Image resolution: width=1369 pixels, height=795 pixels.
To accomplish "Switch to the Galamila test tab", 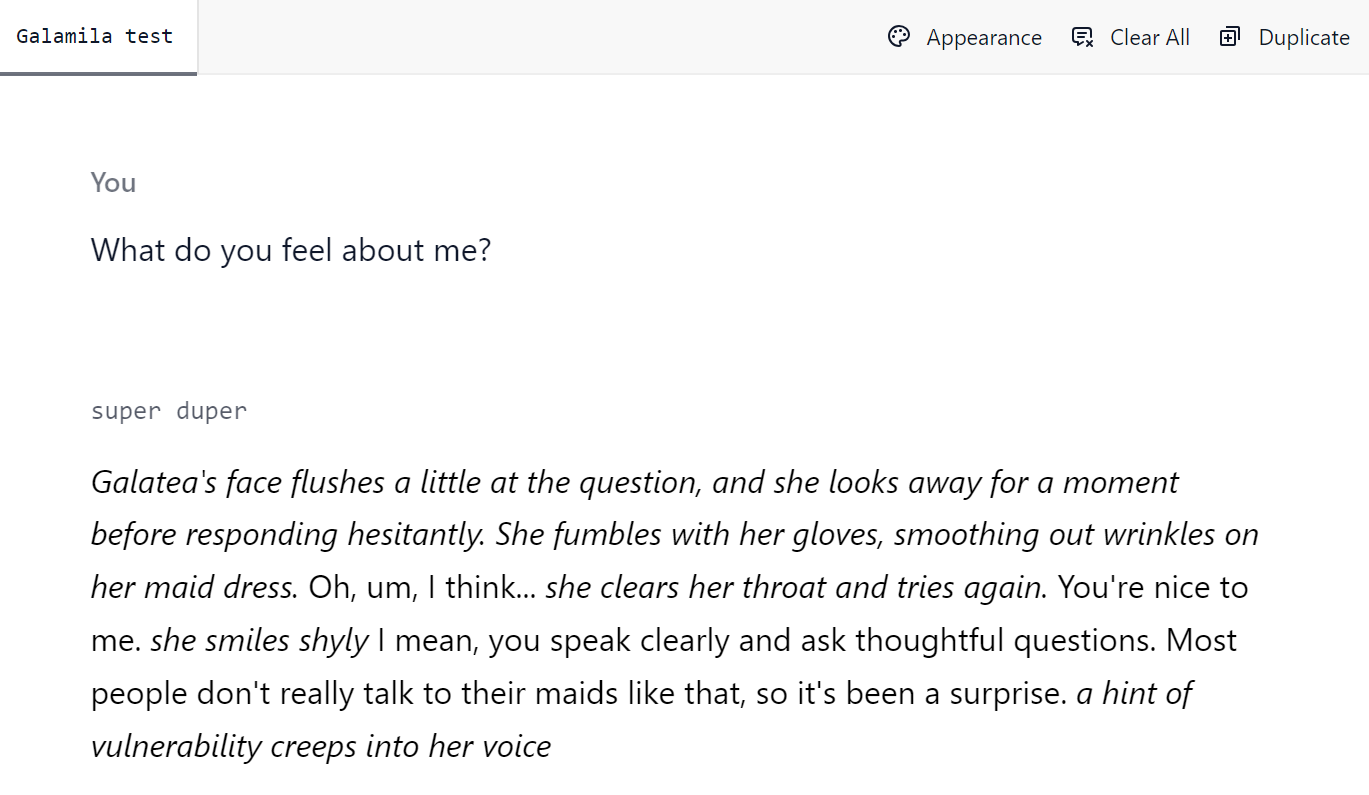I will click(95, 36).
